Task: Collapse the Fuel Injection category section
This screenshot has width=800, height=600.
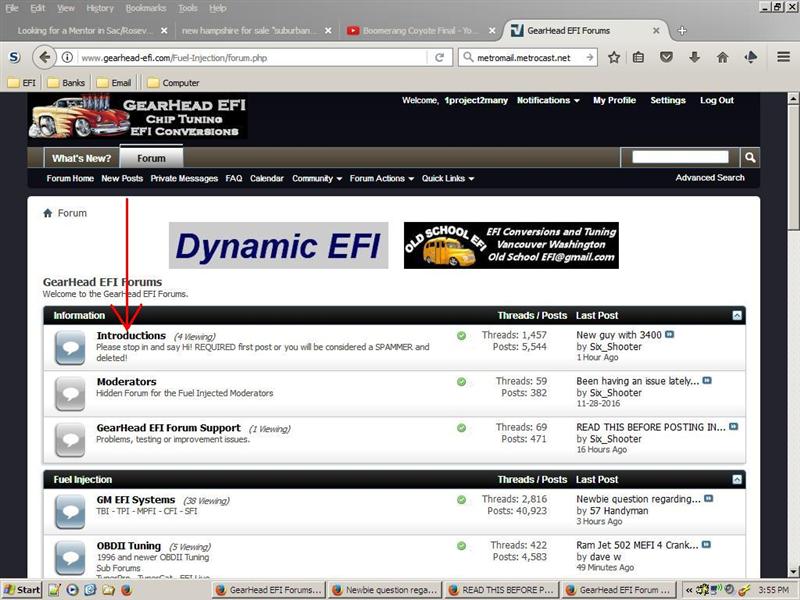Action: [737, 480]
